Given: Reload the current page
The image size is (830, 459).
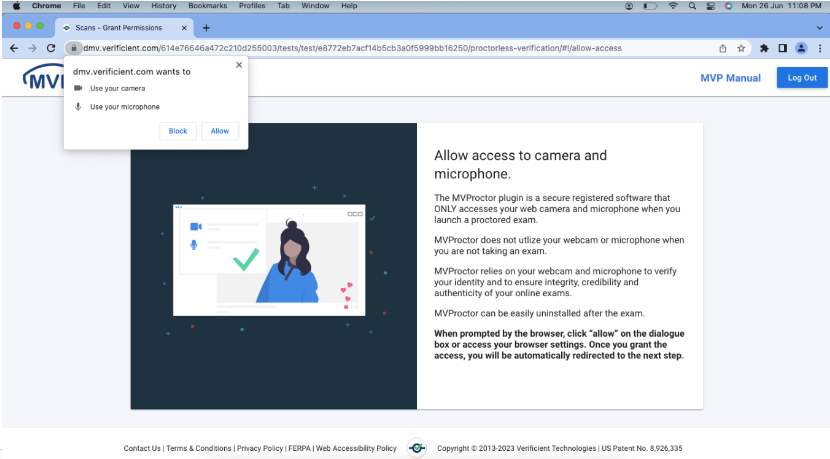Looking at the screenshot, I should [51, 48].
